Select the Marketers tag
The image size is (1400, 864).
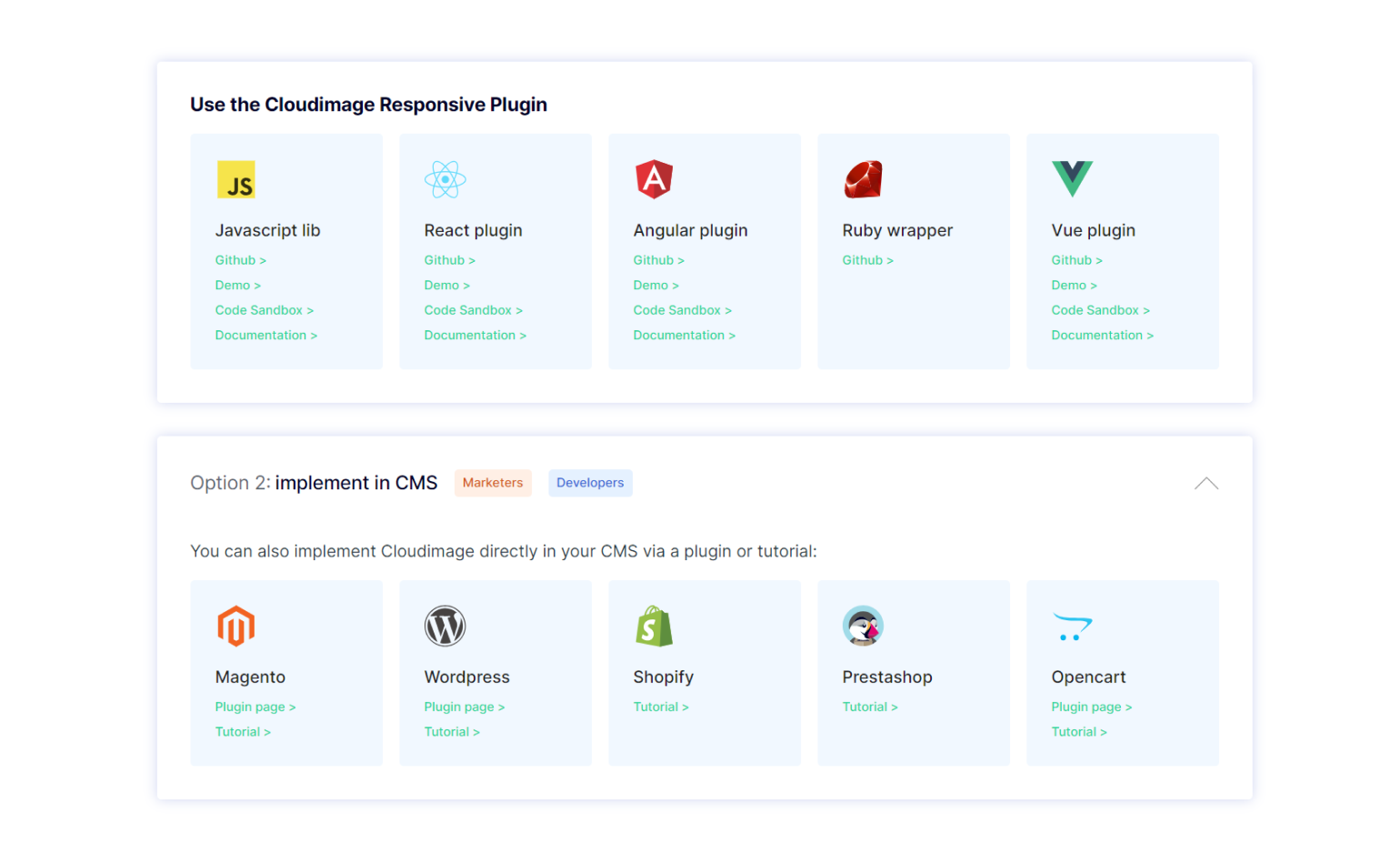(x=493, y=483)
